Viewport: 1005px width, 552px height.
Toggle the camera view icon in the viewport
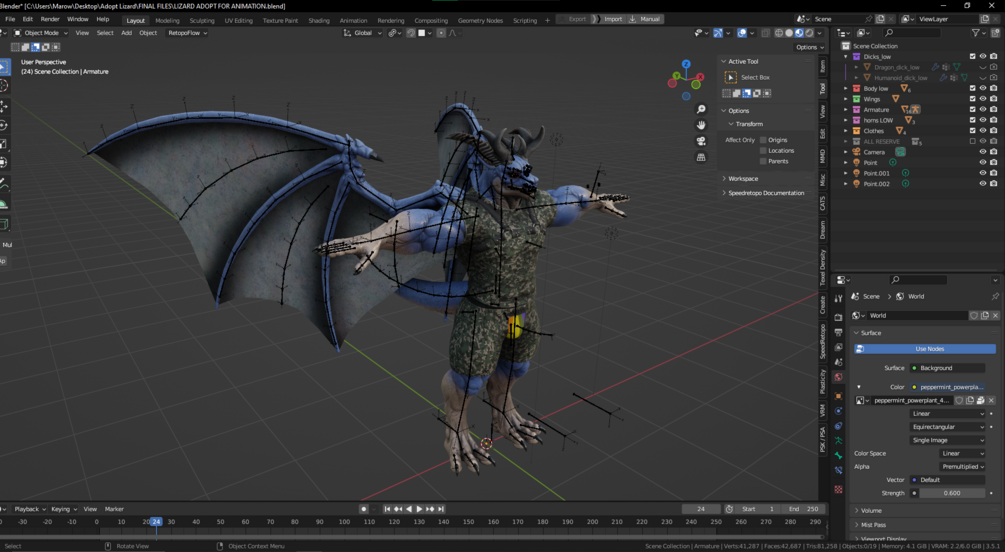[x=701, y=141]
